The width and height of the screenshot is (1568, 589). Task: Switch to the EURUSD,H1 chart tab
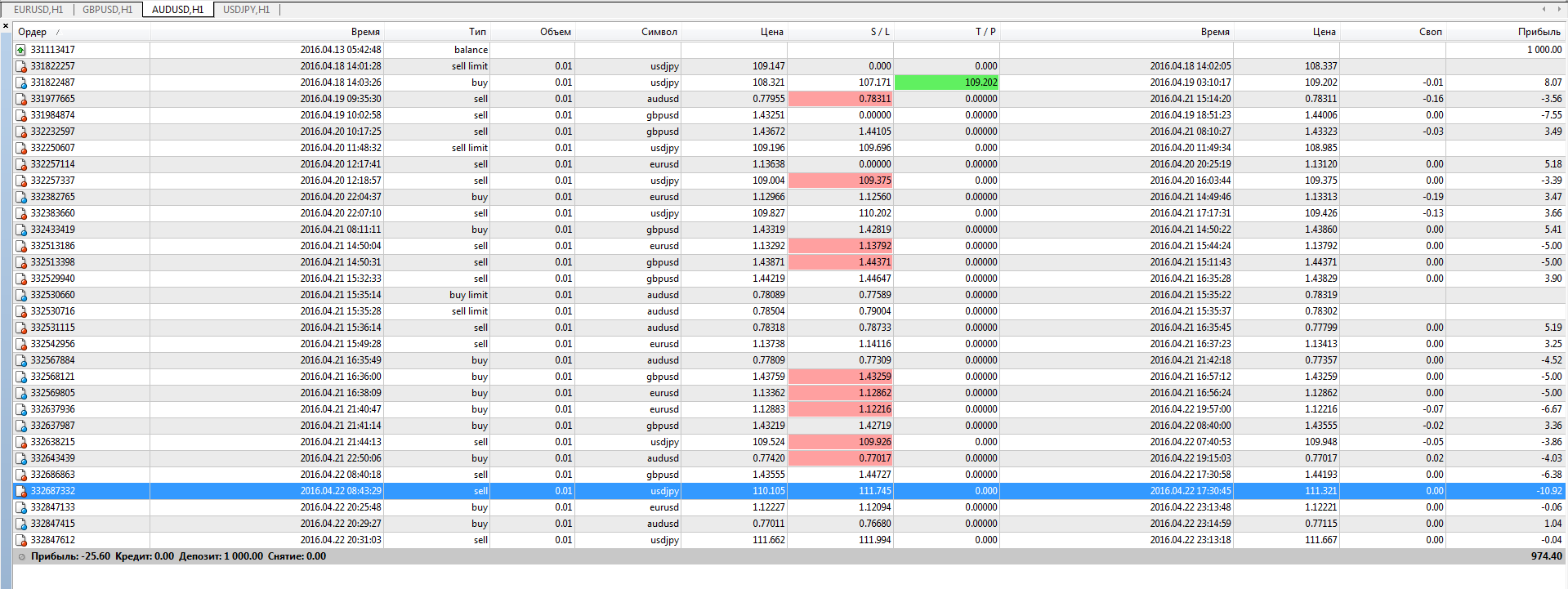38,10
